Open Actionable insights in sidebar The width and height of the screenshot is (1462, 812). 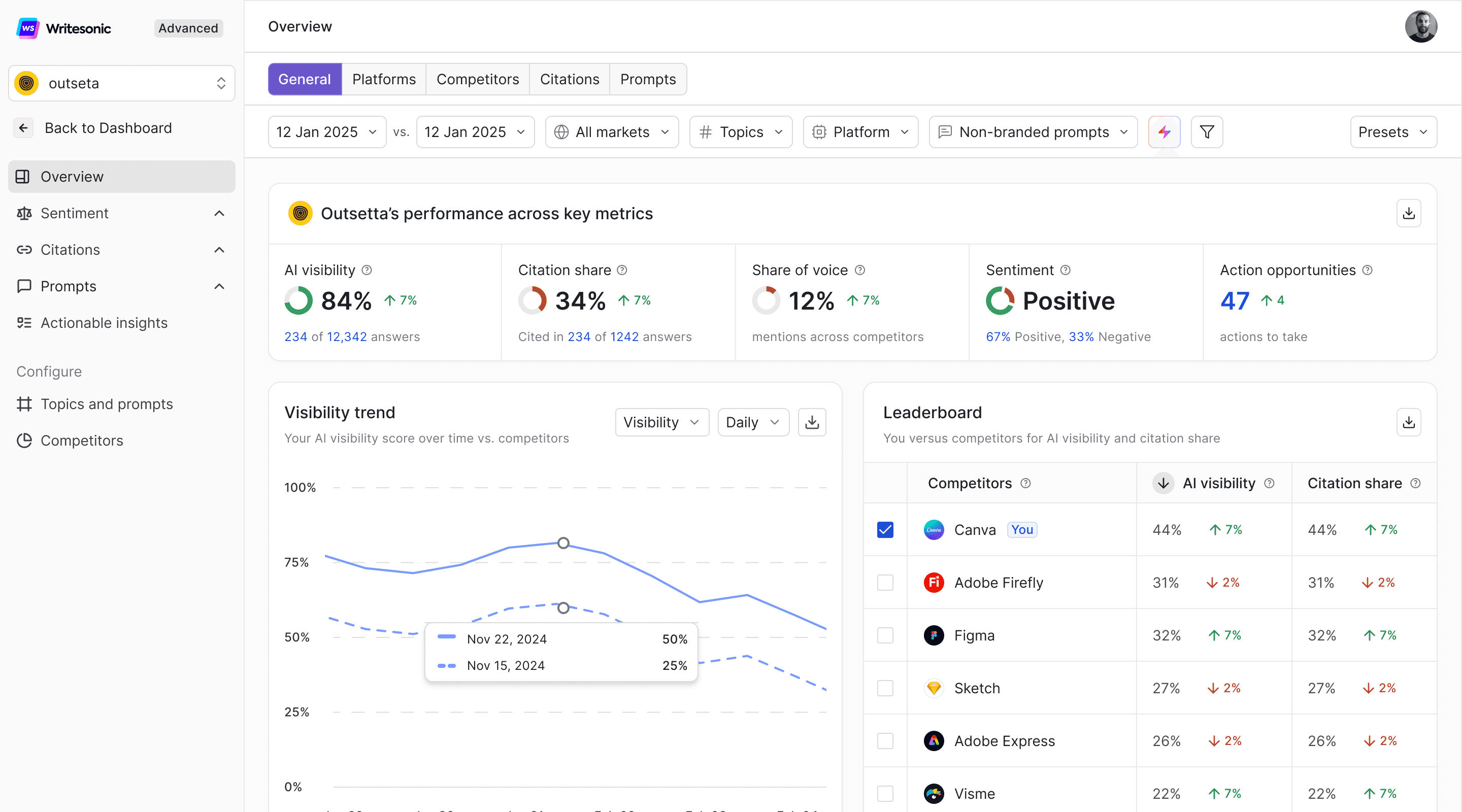tap(121, 323)
